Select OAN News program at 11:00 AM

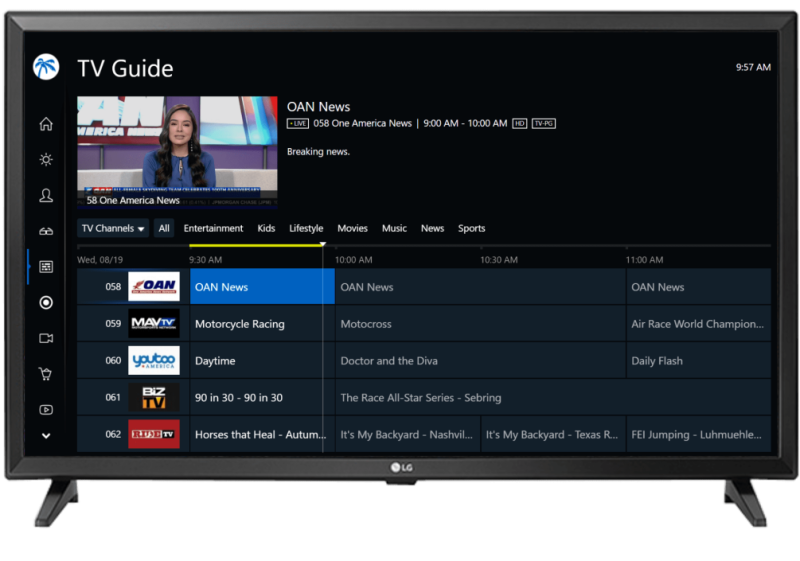click(x=698, y=287)
